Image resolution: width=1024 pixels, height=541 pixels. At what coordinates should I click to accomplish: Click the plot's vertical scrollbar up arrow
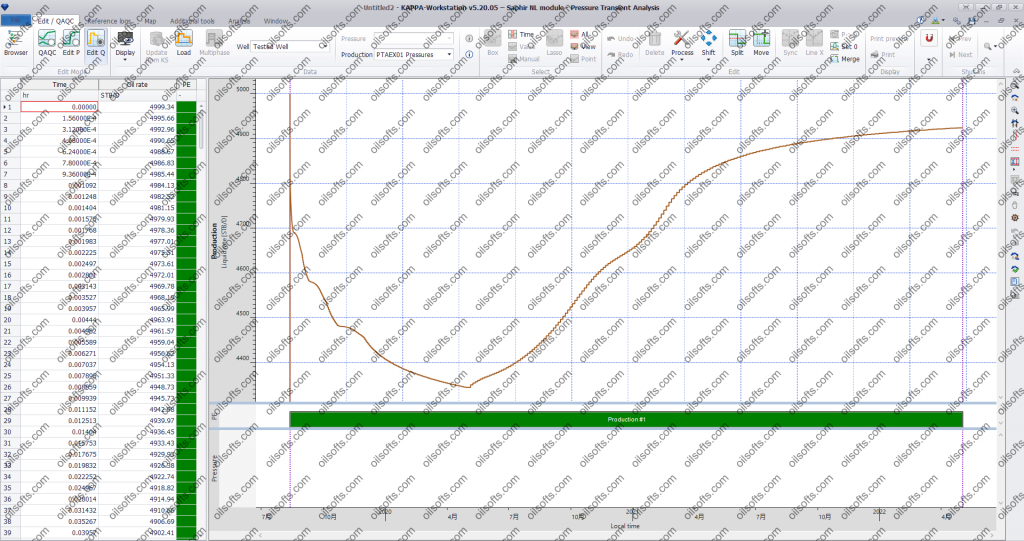pos(1002,85)
